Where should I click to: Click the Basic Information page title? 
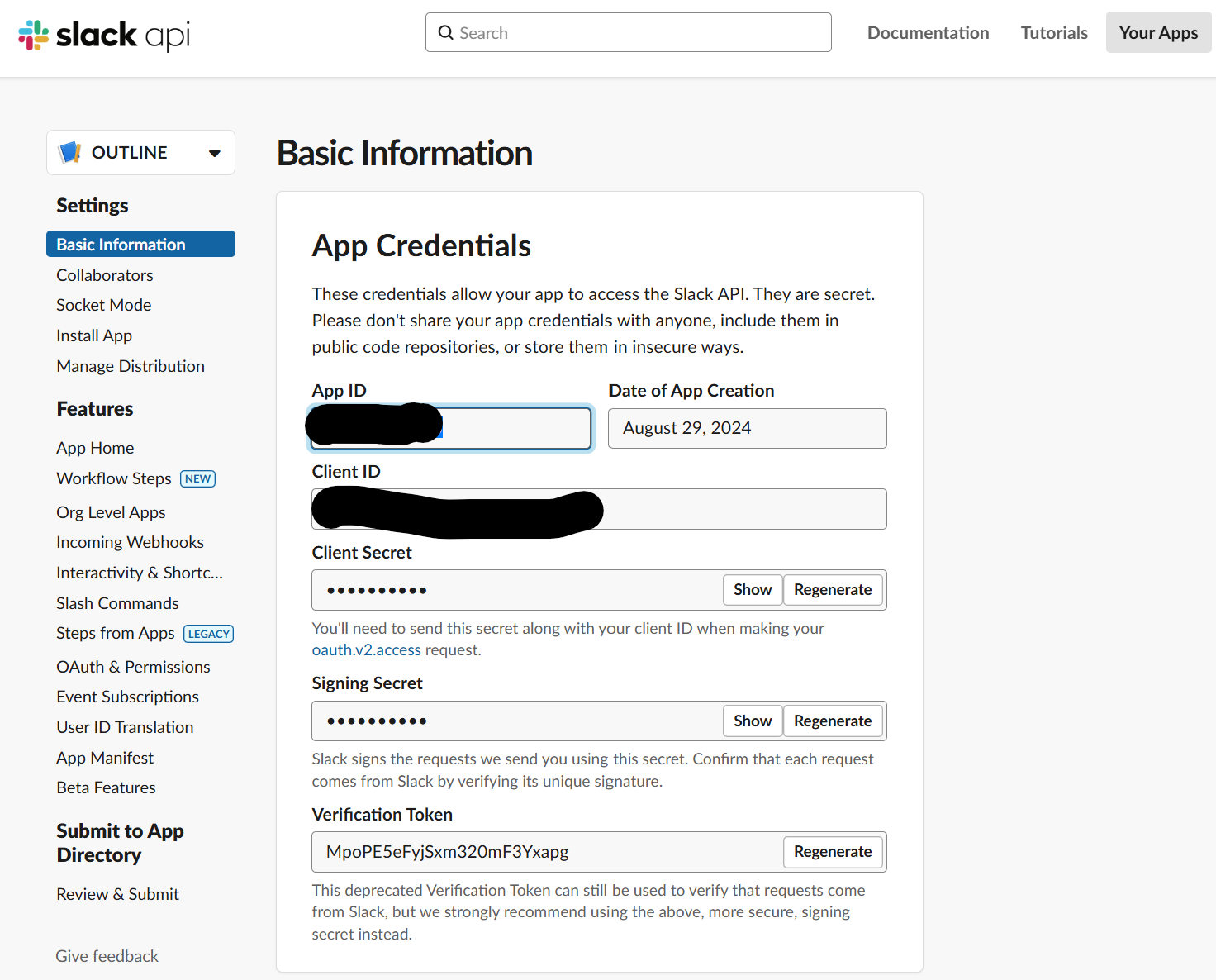[x=405, y=153]
